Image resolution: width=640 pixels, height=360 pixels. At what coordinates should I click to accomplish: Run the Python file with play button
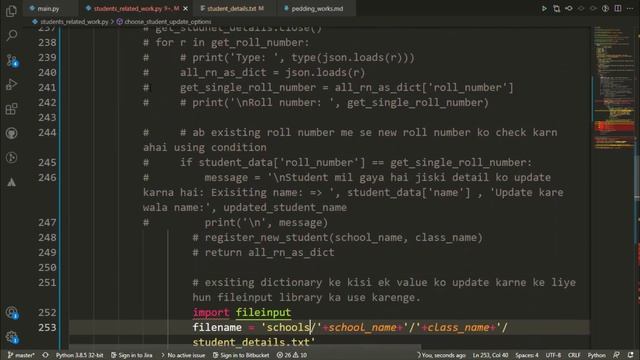[544, 8]
